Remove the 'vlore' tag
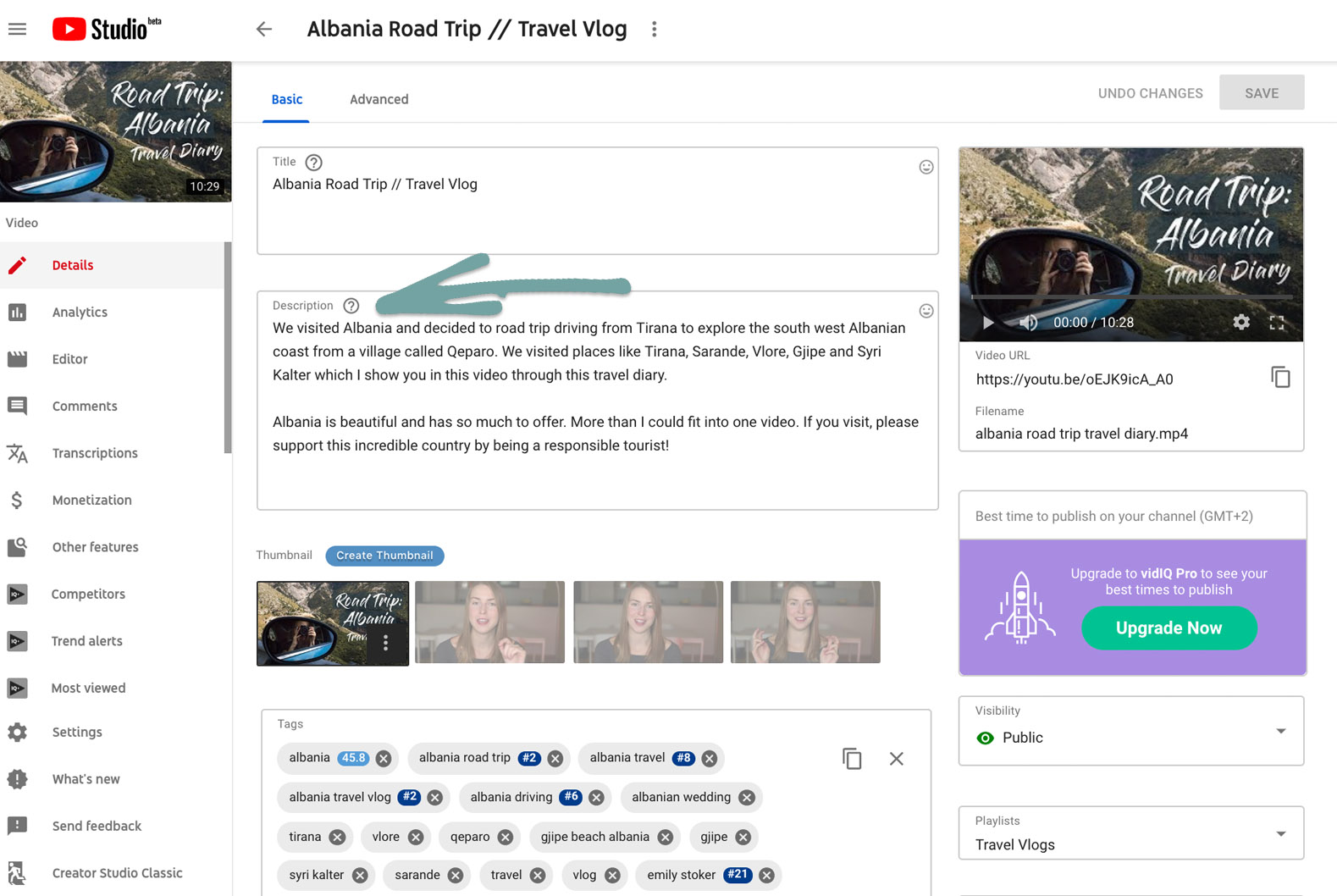 point(416,838)
